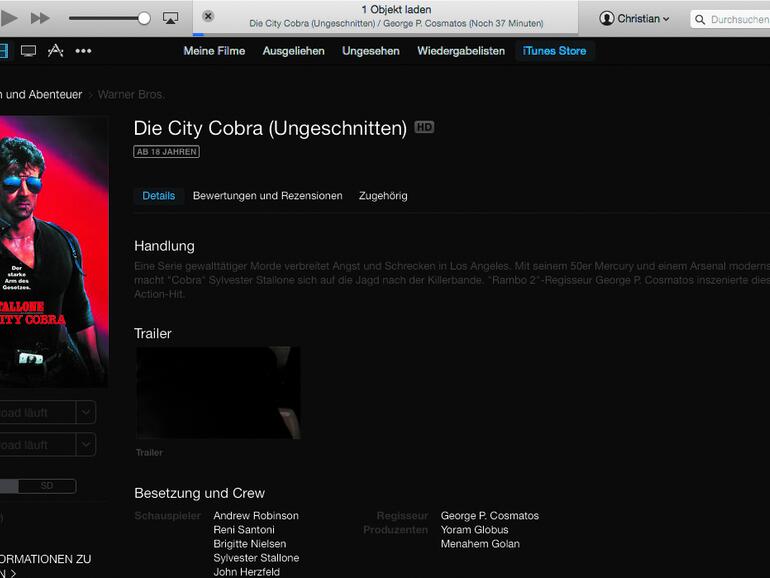Viewport: 770px width, 578px height.
Task: Open the Ungesehen tab
Action: [x=371, y=51]
